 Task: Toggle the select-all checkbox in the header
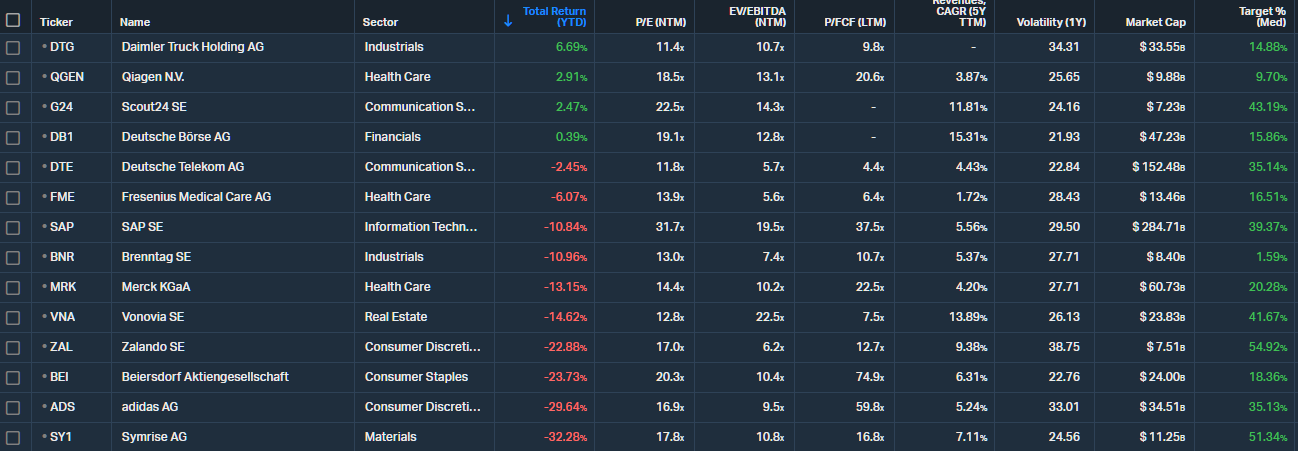point(13,19)
